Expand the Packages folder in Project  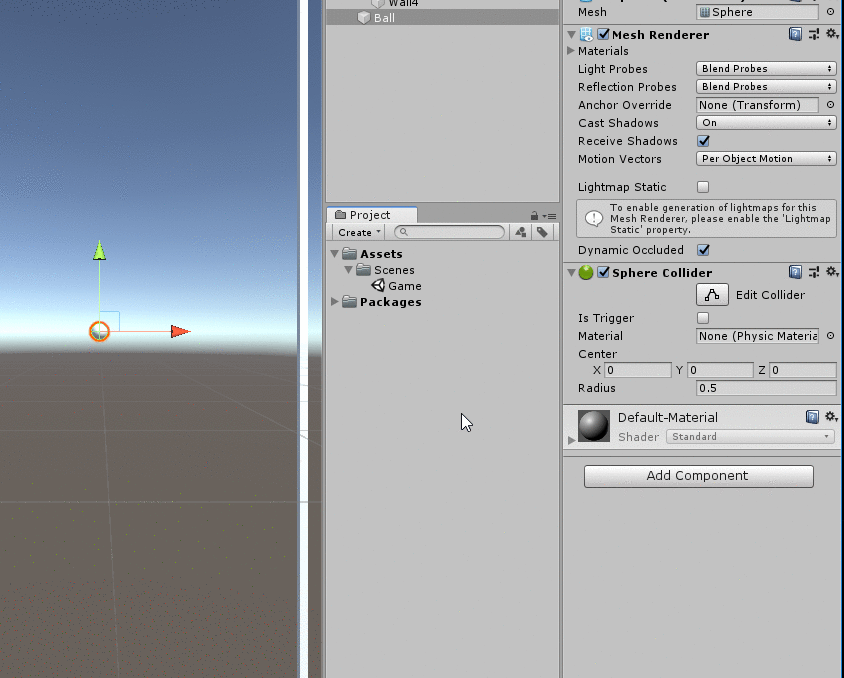335,302
